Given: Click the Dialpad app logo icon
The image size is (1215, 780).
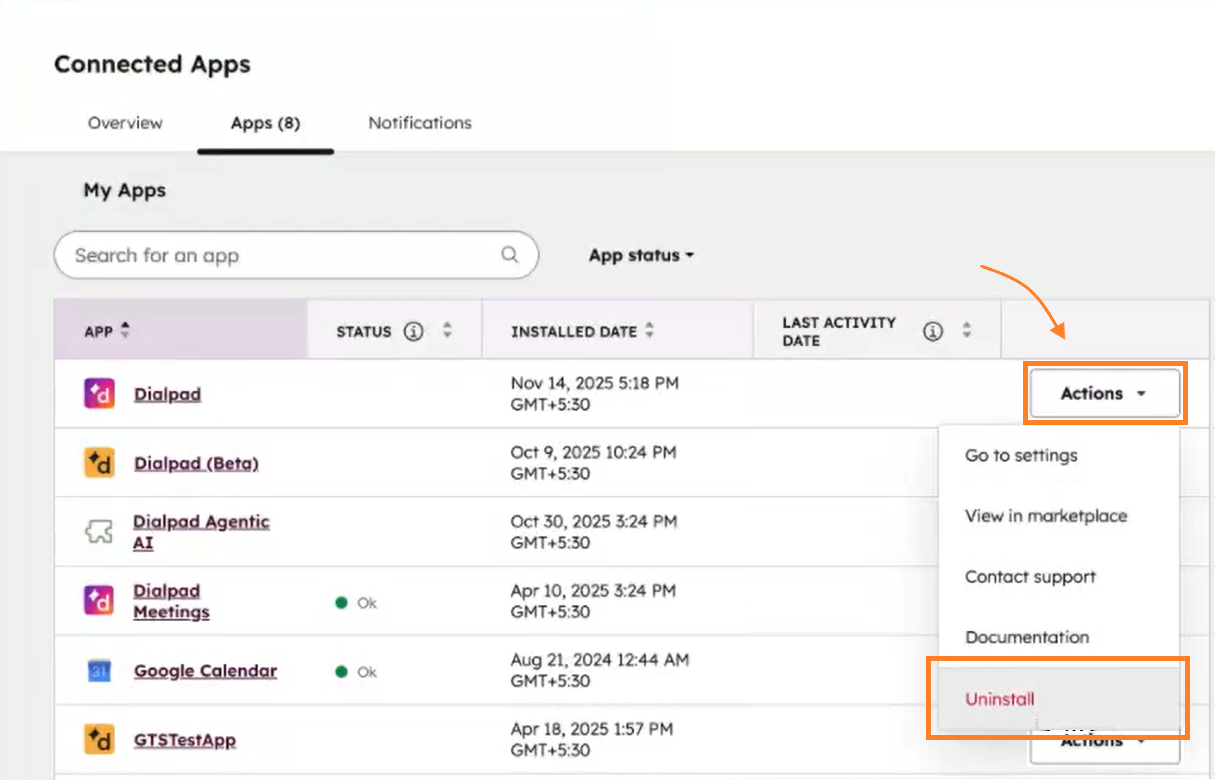Looking at the screenshot, I should coord(99,394).
